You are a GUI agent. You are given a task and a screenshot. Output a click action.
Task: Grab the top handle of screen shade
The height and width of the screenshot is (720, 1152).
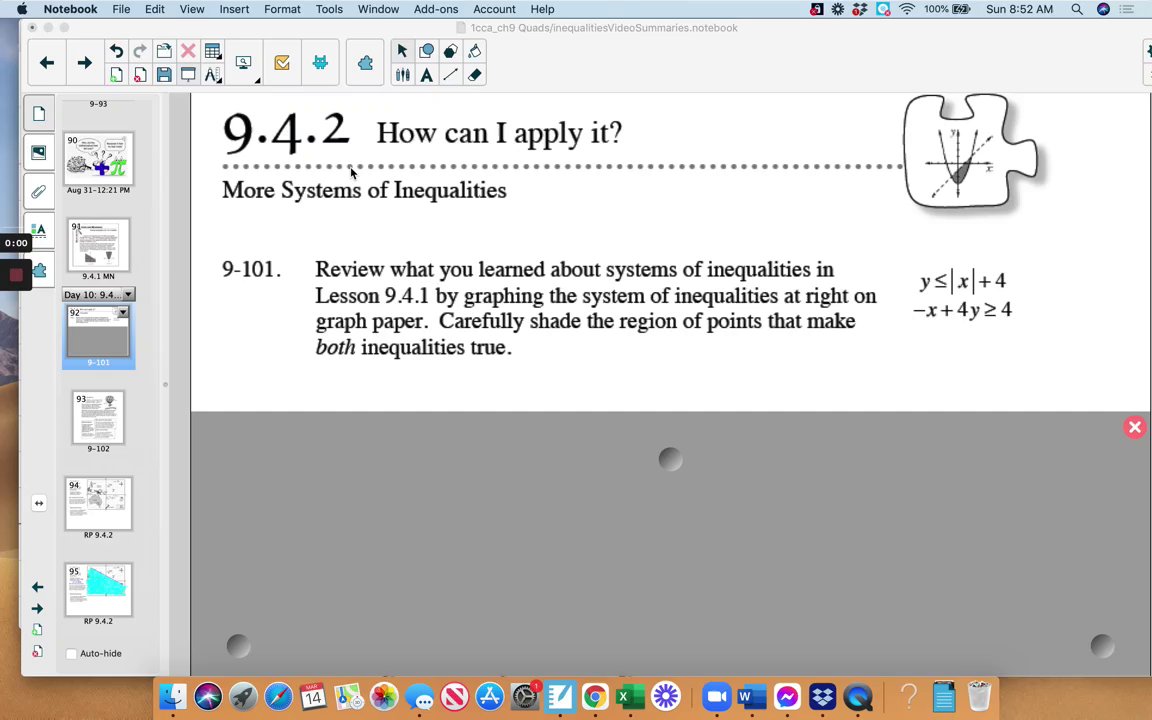(x=670, y=459)
